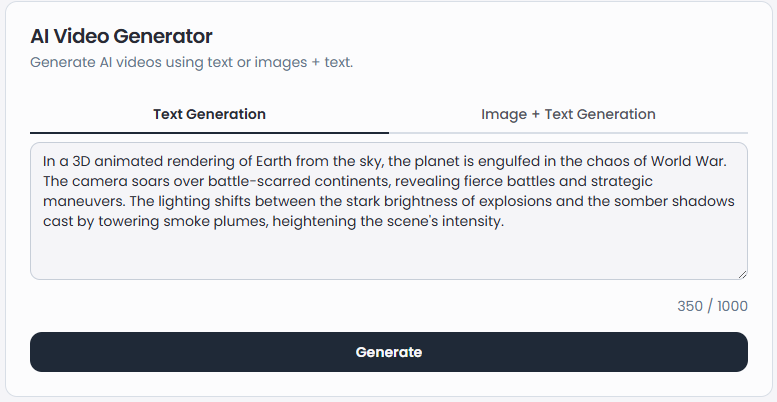This screenshot has height=402, width=777.
Task: Click the subtitle about generating AI videos
Action: pyautogui.click(x=191, y=62)
